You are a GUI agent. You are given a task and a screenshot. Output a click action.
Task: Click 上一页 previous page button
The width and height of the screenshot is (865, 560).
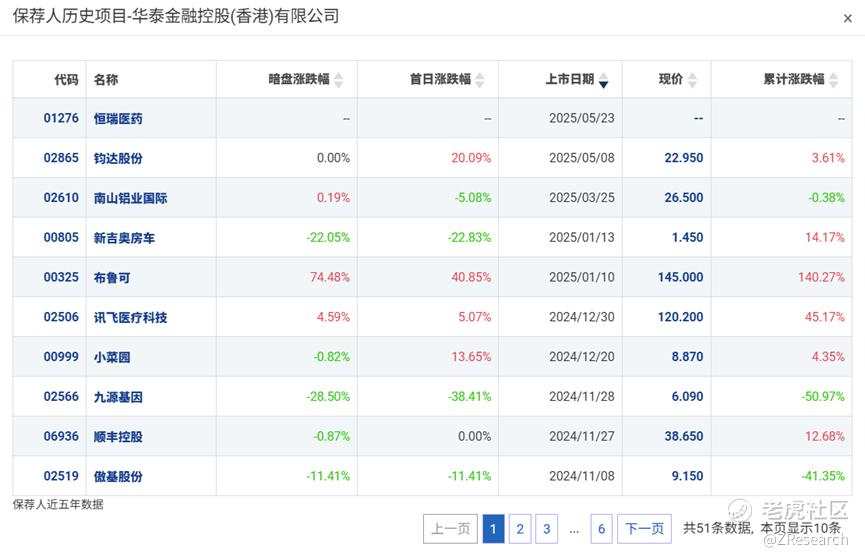click(x=450, y=529)
